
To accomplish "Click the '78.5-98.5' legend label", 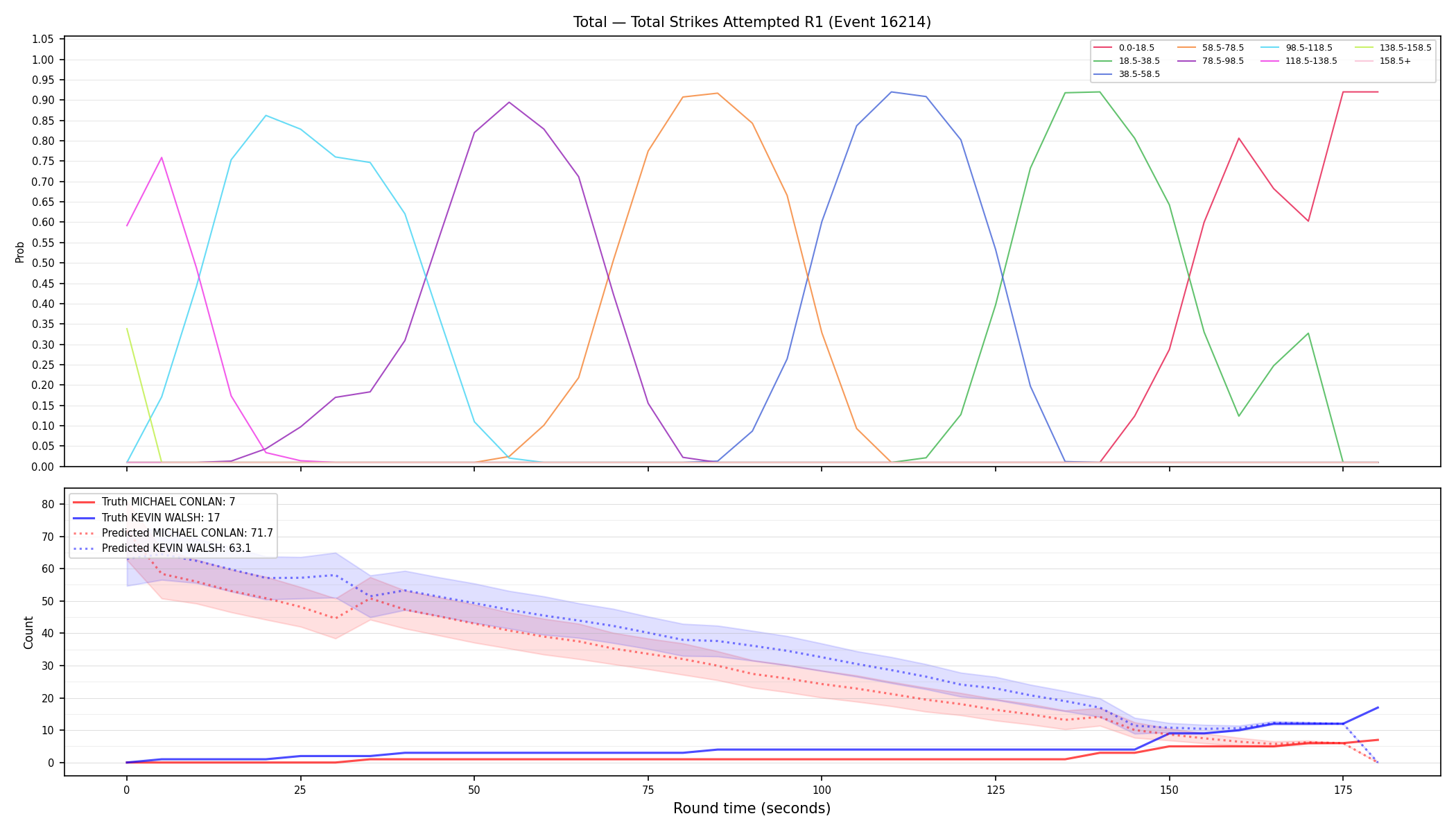I will pyautogui.click(x=1223, y=61).
